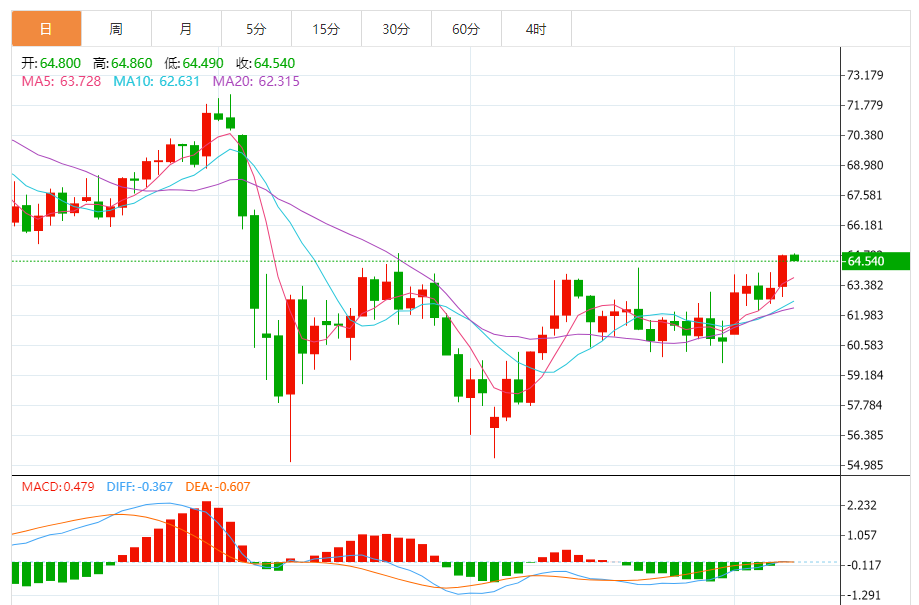Click the 1.057 MACD axis label
This screenshot has height=605, width=919.
point(862,535)
